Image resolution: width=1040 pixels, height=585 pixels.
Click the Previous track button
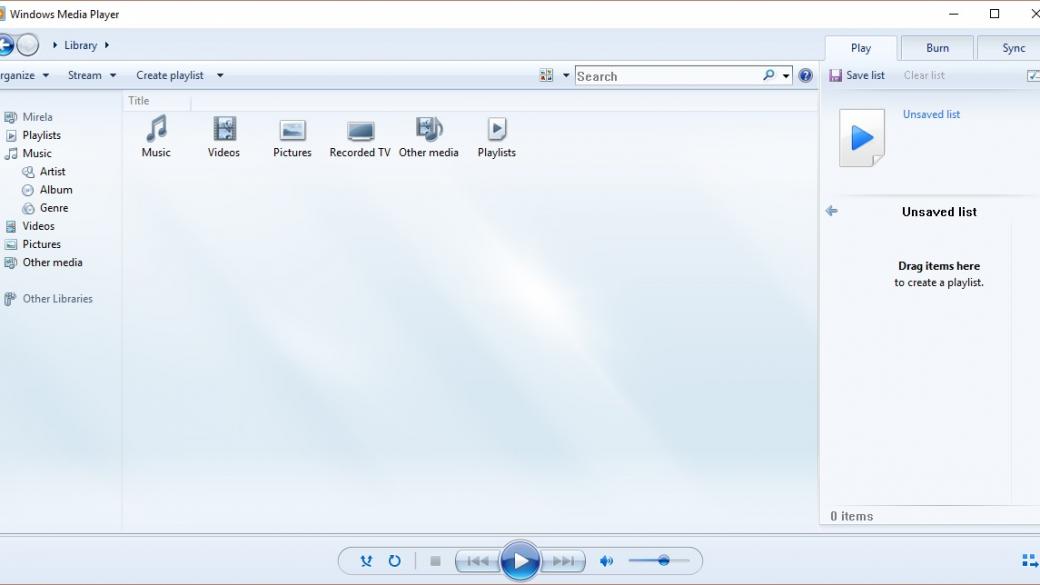478,561
